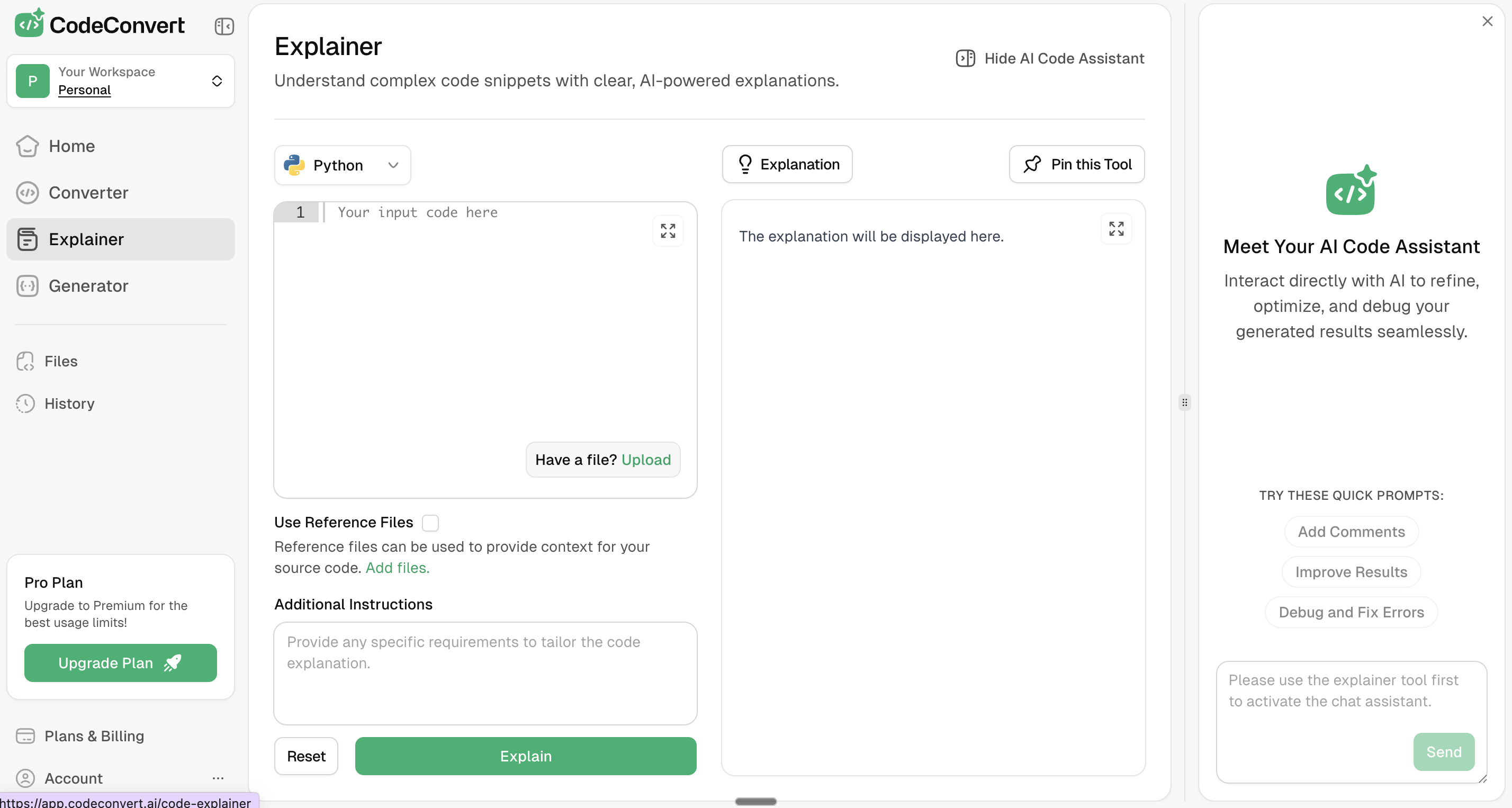1512x808 pixels.
Task: Open Converter via its sidebar icon
Action: (27, 193)
